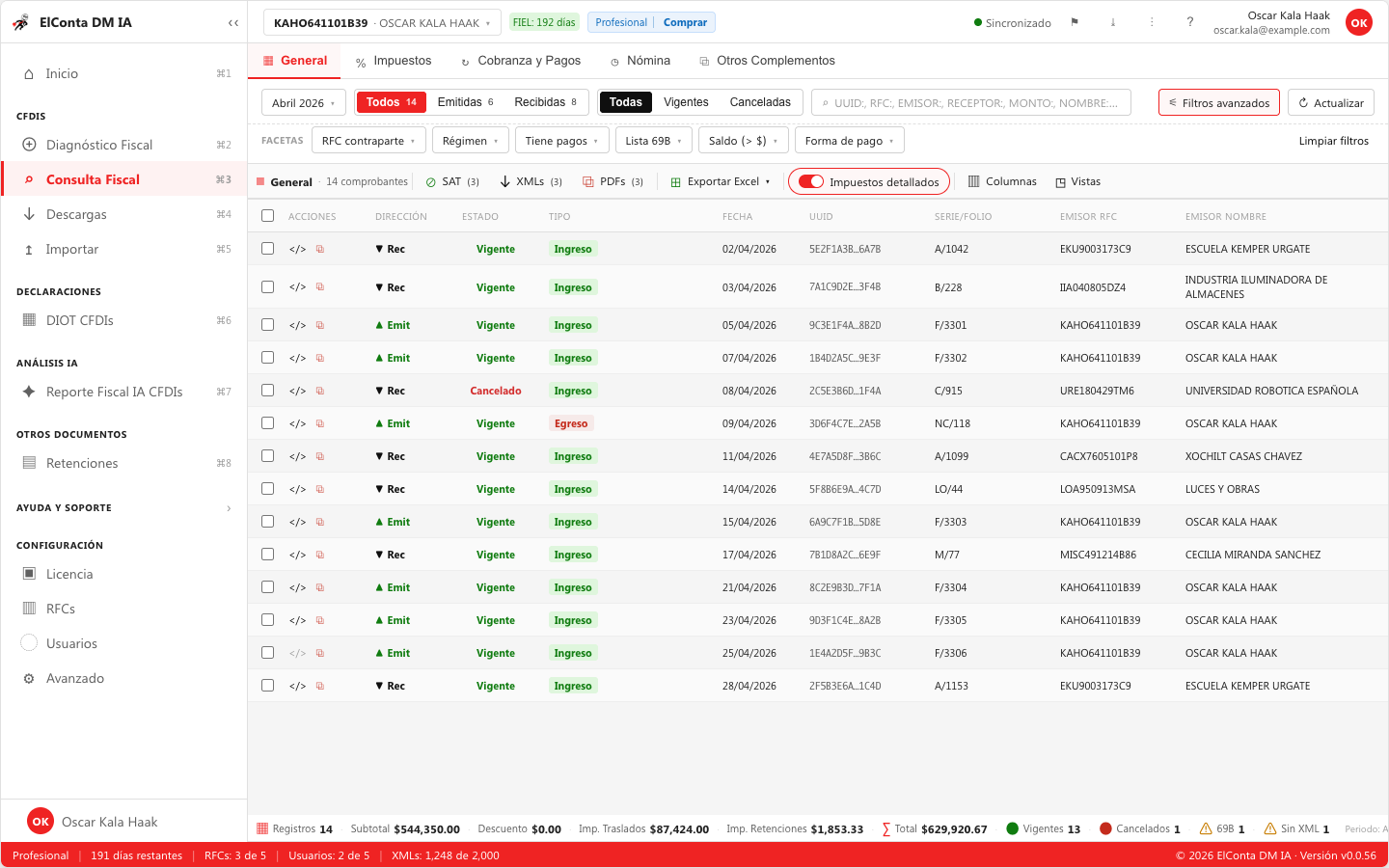Toggle Impuestos detallados switch off
This screenshot has width=1389, height=868.
pyautogui.click(x=811, y=181)
